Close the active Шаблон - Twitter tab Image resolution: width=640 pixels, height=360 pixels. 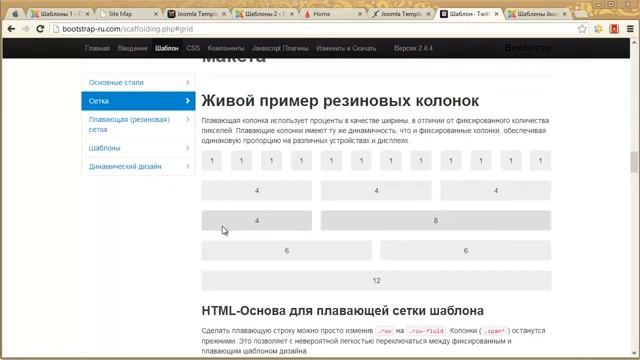[496, 14]
